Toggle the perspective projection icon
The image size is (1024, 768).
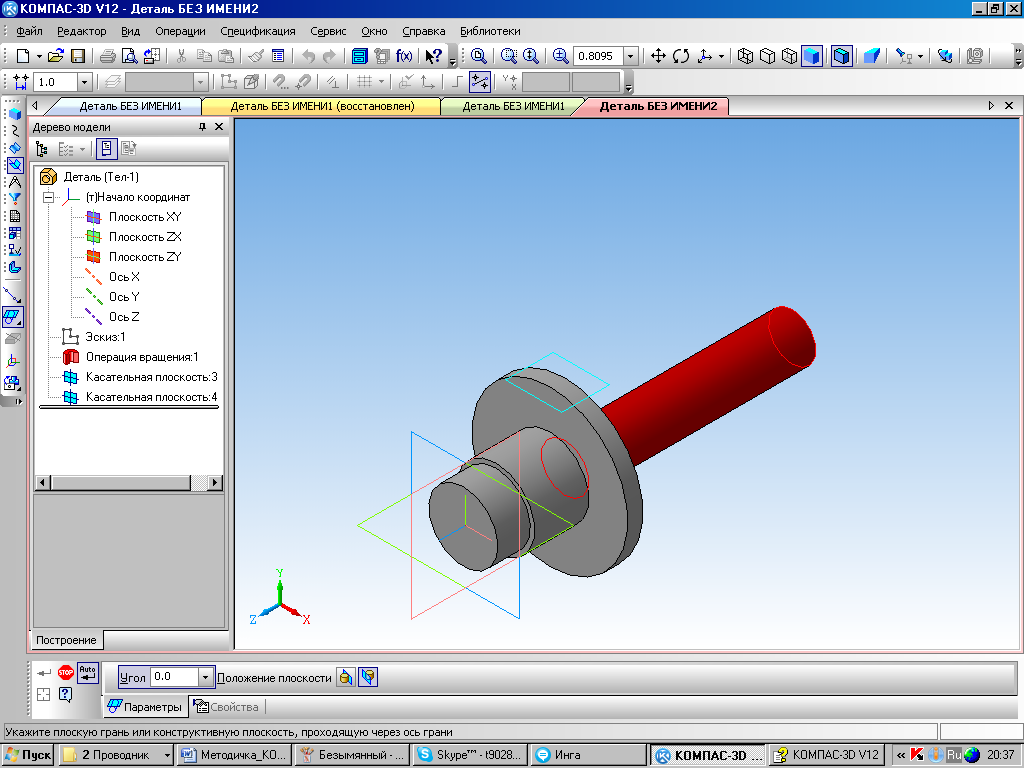[872, 56]
